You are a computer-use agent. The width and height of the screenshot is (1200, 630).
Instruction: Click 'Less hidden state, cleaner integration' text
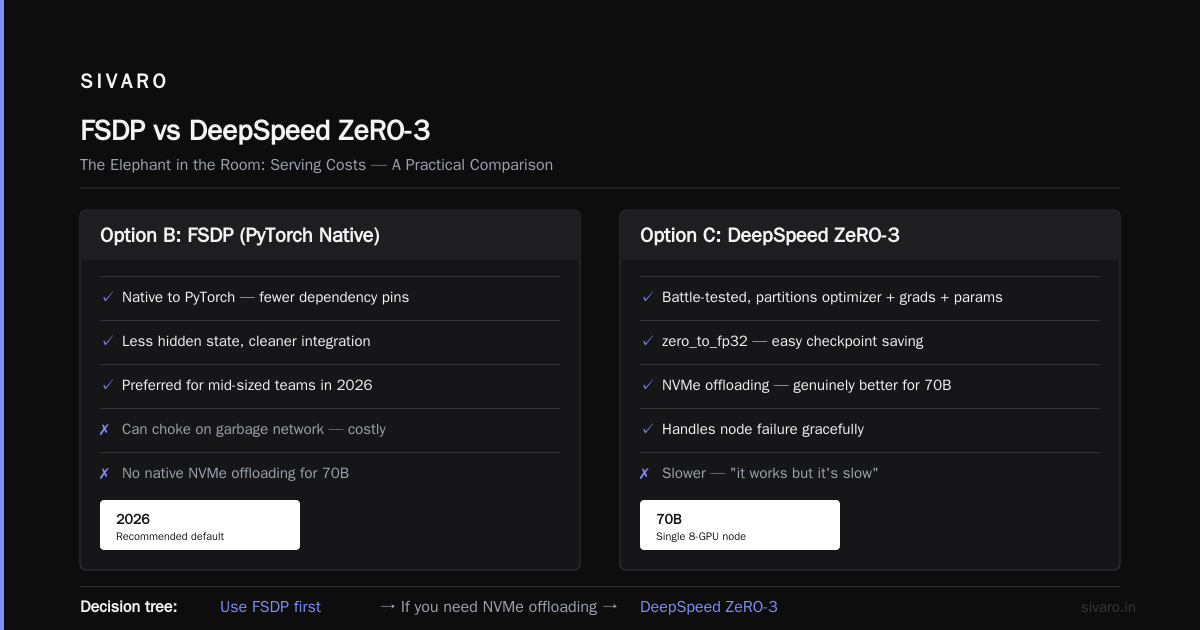click(246, 341)
